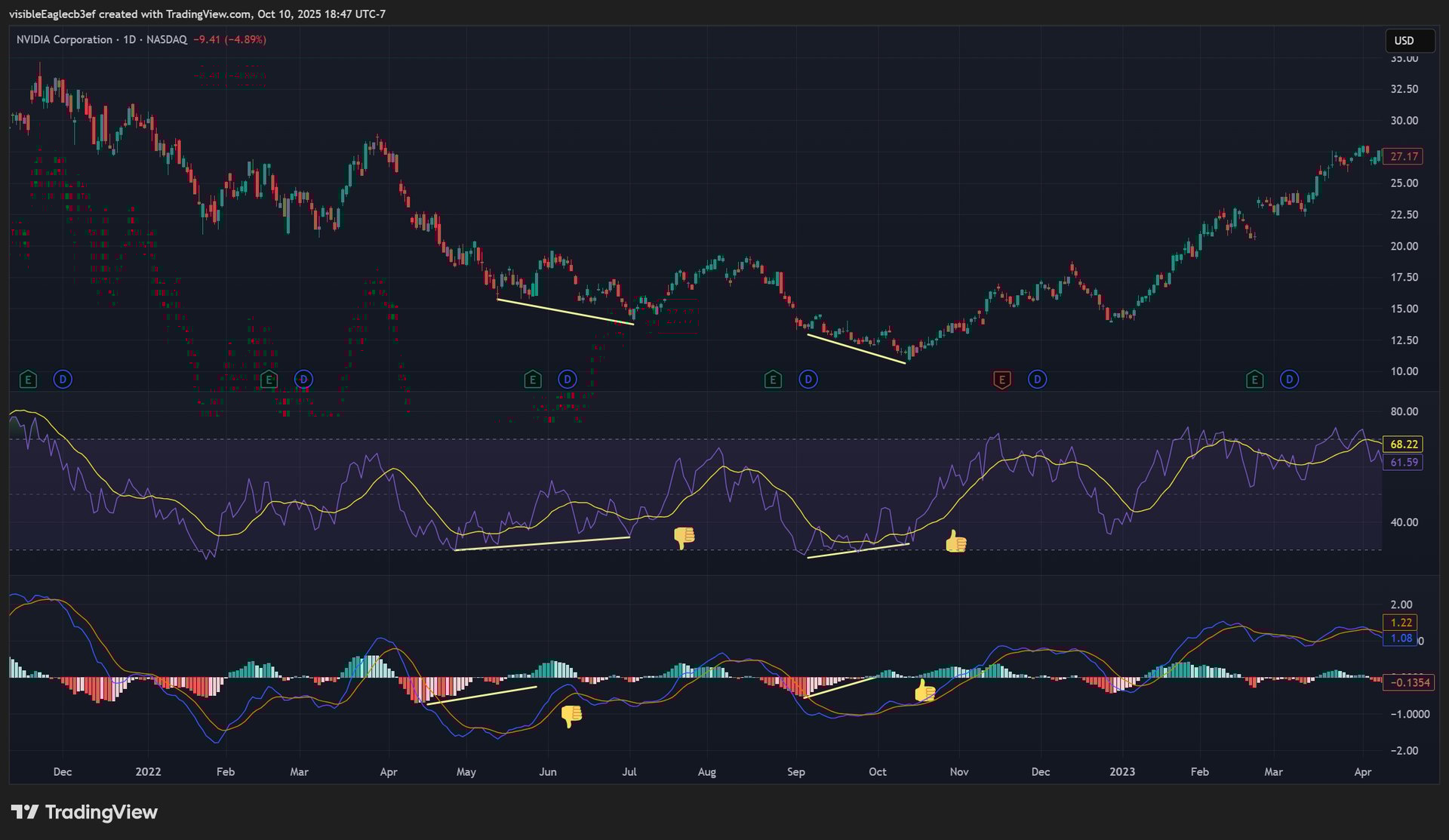Click the dividend D marker above Sep 2022
The height and width of the screenshot is (840, 1449).
tap(808, 380)
